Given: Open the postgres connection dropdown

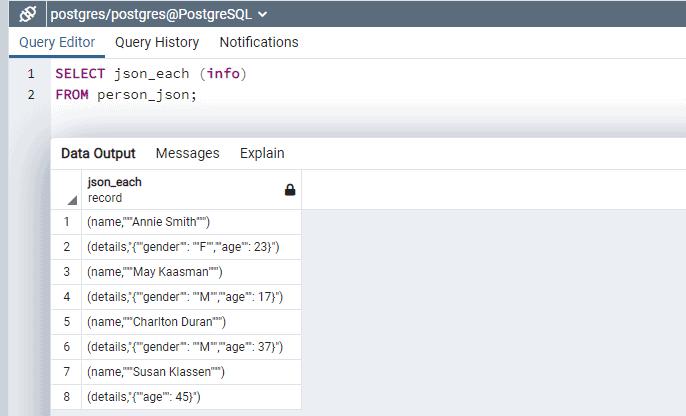Looking at the screenshot, I should (x=262, y=14).
